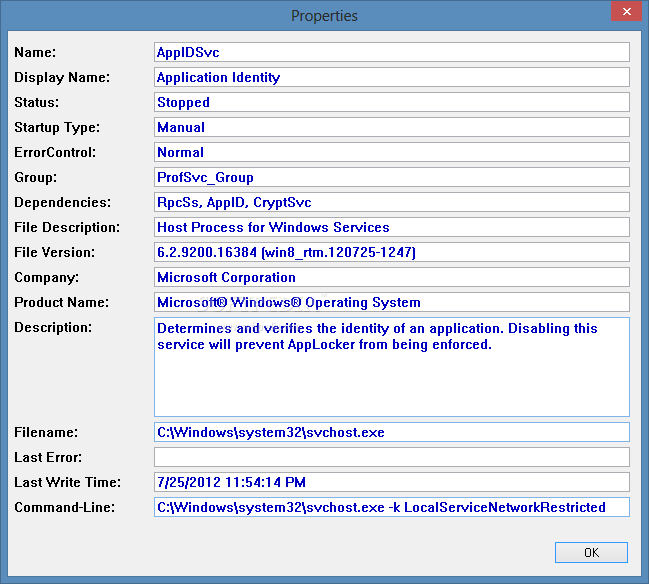Image resolution: width=649 pixels, height=584 pixels.
Task: Click the "Last Write Time:" label
Action: (67, 482)
